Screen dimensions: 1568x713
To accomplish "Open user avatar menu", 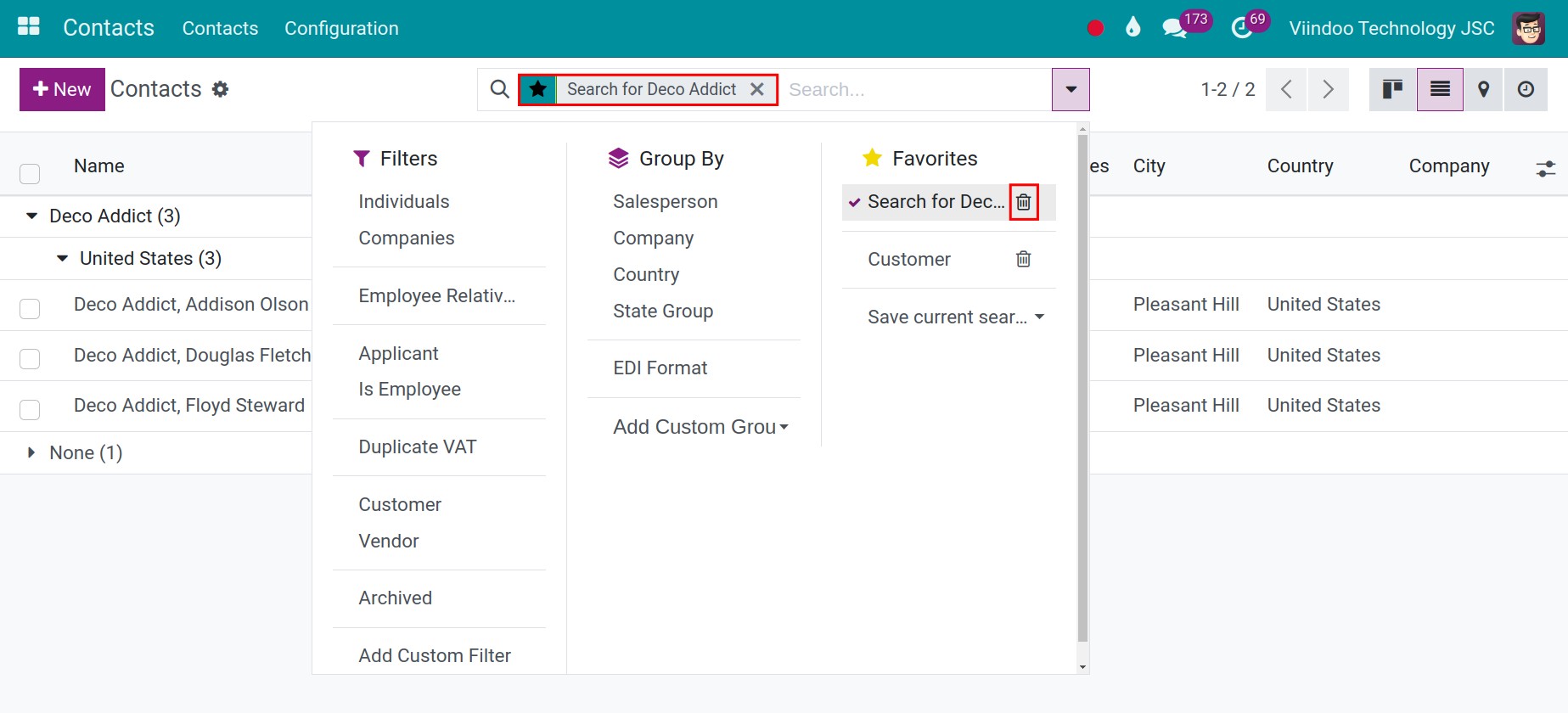I will 1529,28.
